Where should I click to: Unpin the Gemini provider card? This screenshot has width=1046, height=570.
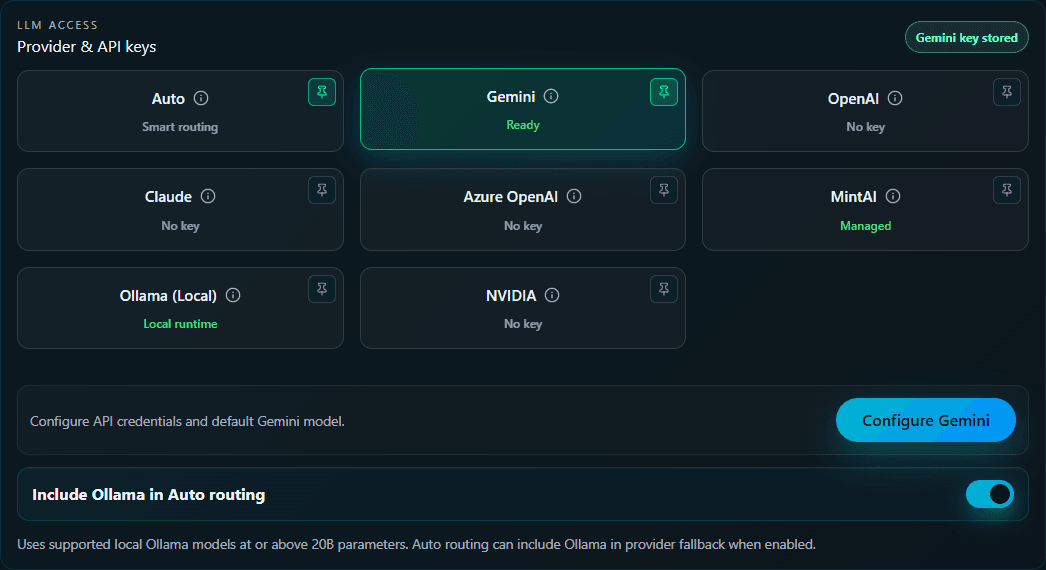pos(664,92)
